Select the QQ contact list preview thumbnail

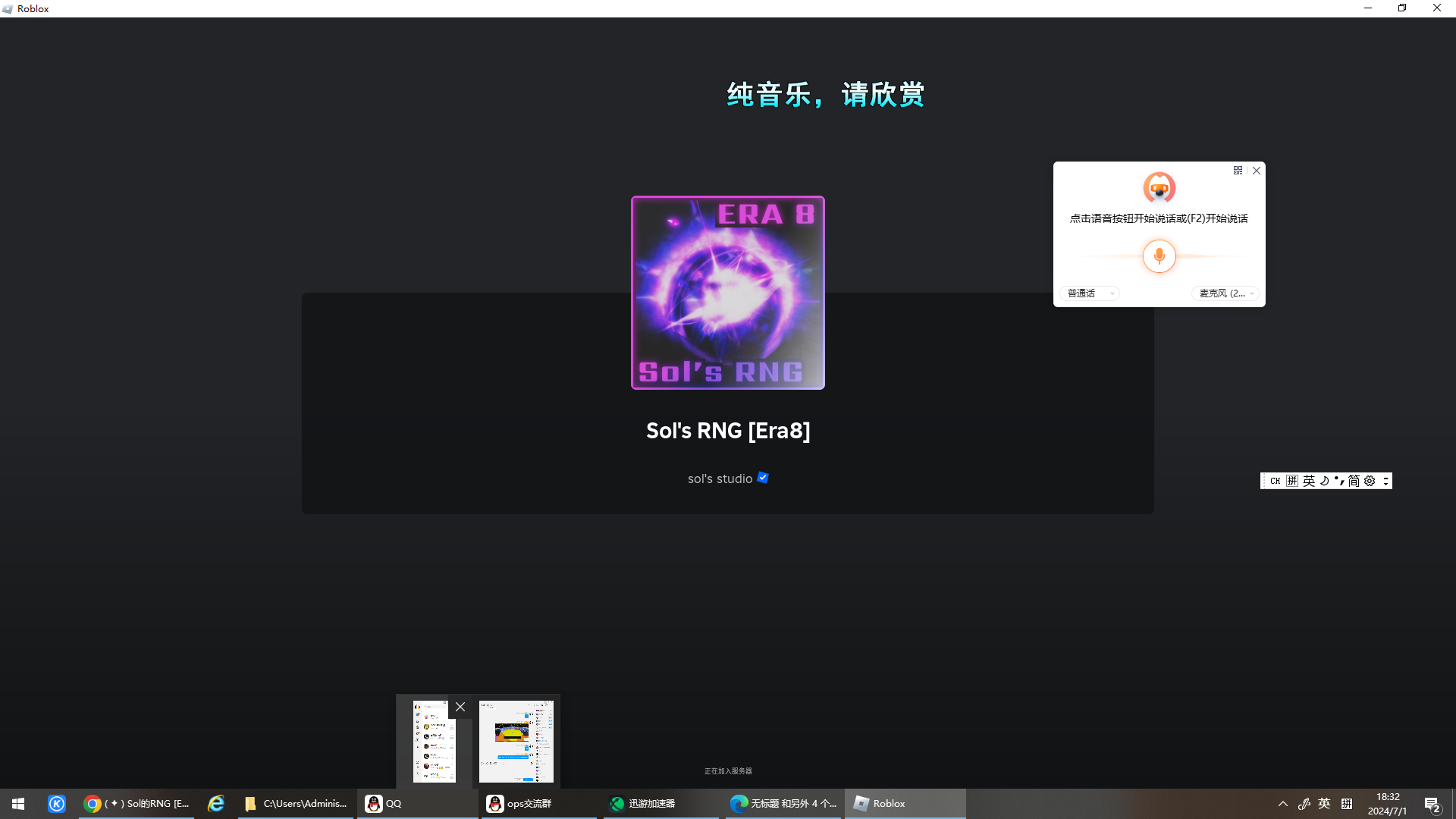click(x=435, y=742)
